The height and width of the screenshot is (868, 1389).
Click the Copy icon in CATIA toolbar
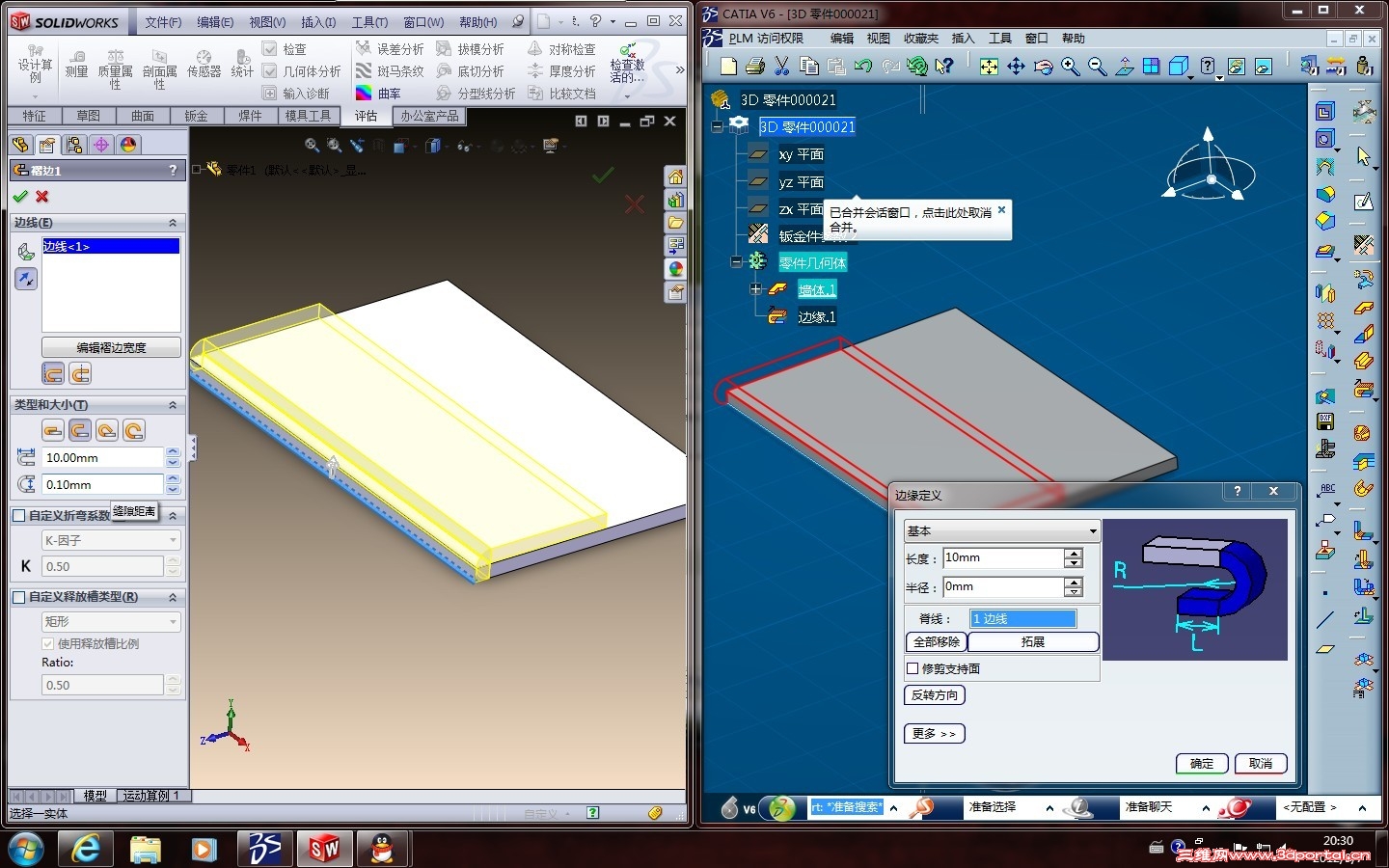(809, 66)
